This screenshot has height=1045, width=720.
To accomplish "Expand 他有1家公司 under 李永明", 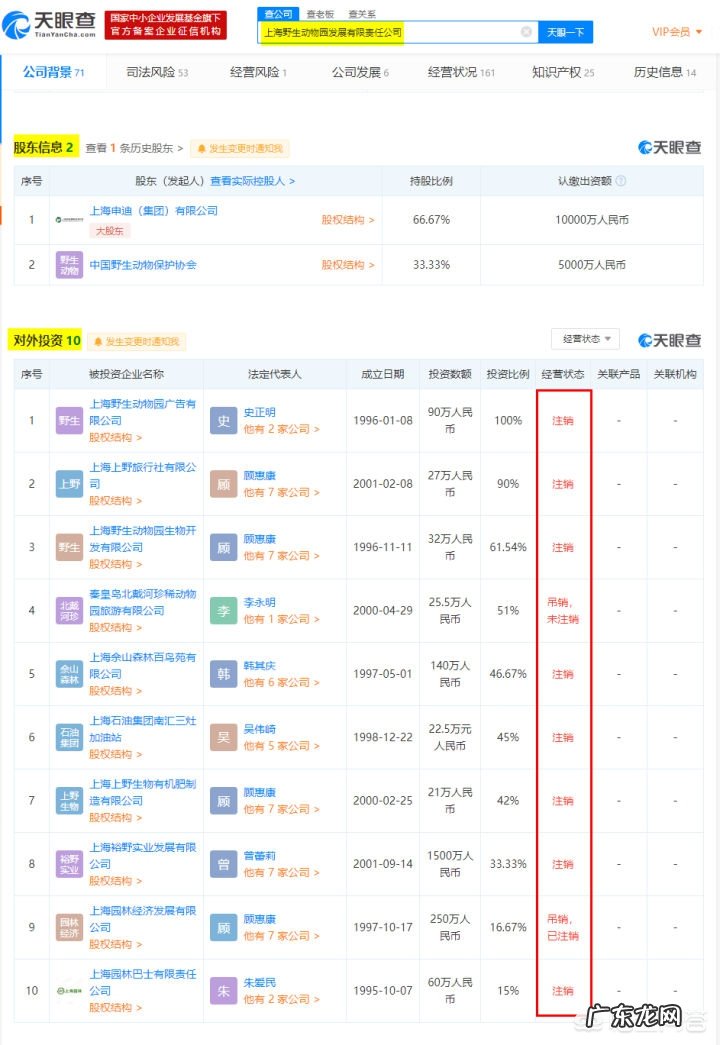I will coord(281,619).
